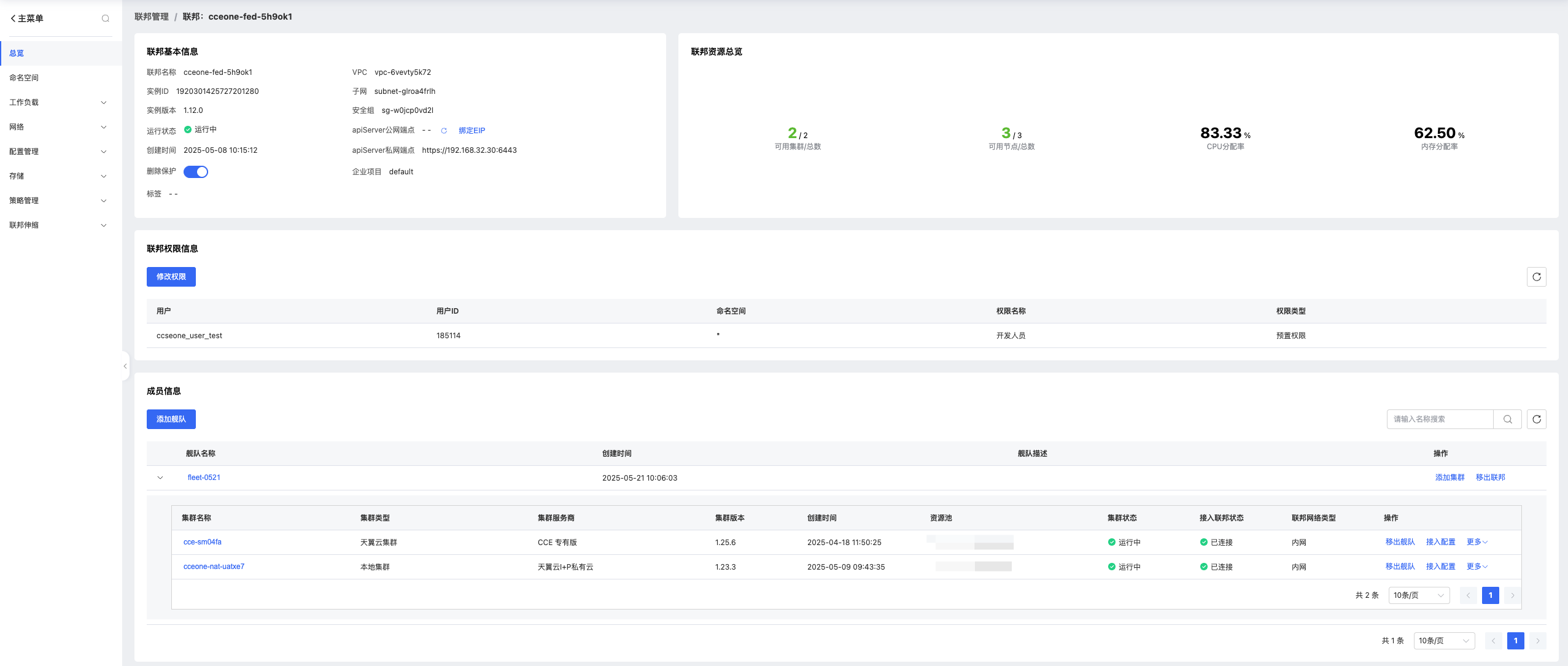Go to previous page of fleet list
Screen dimensions: 1568x666
coord(1493,641)
